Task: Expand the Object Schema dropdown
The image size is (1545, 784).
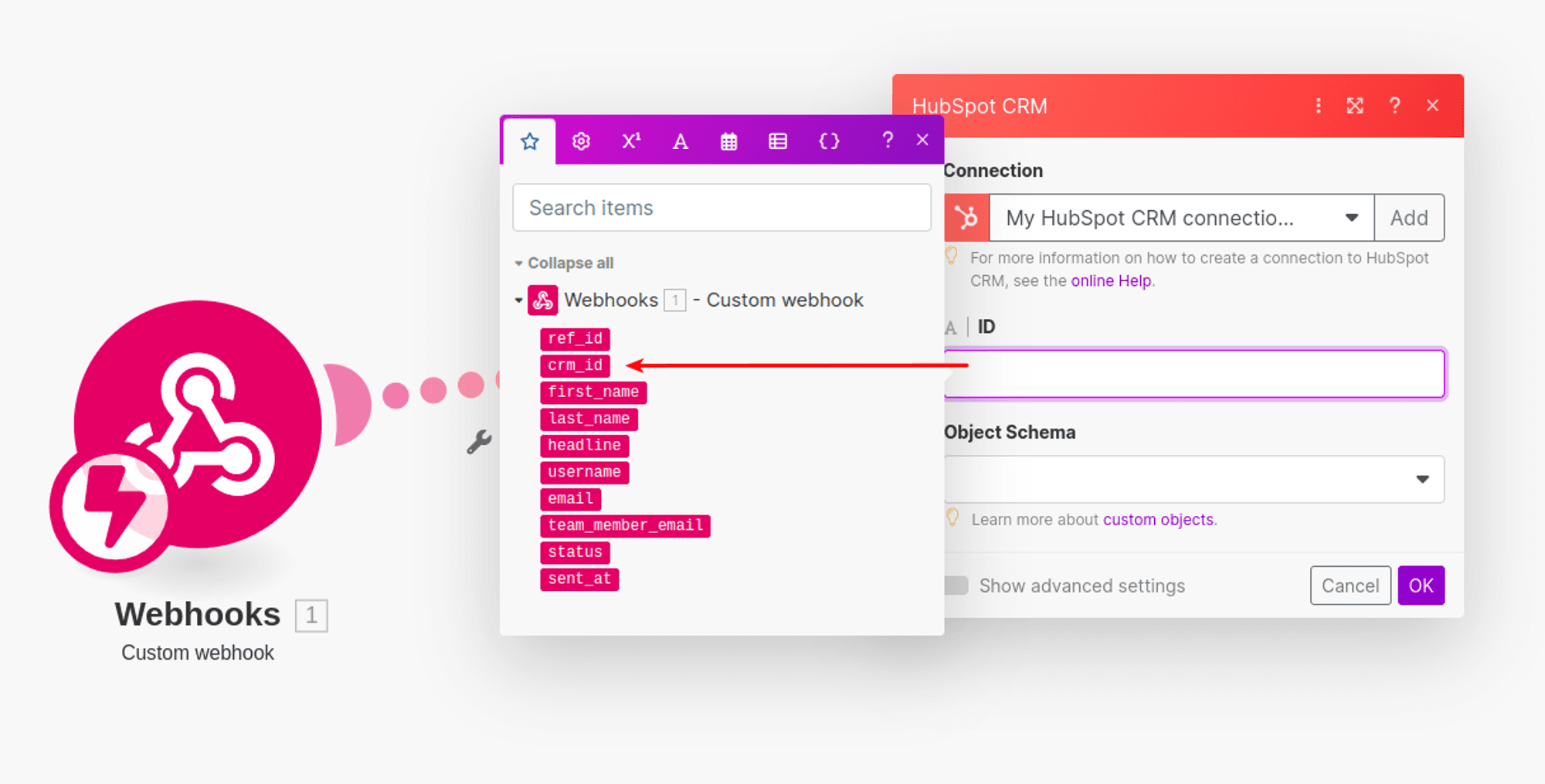Action: click(x=1194, y=479)
